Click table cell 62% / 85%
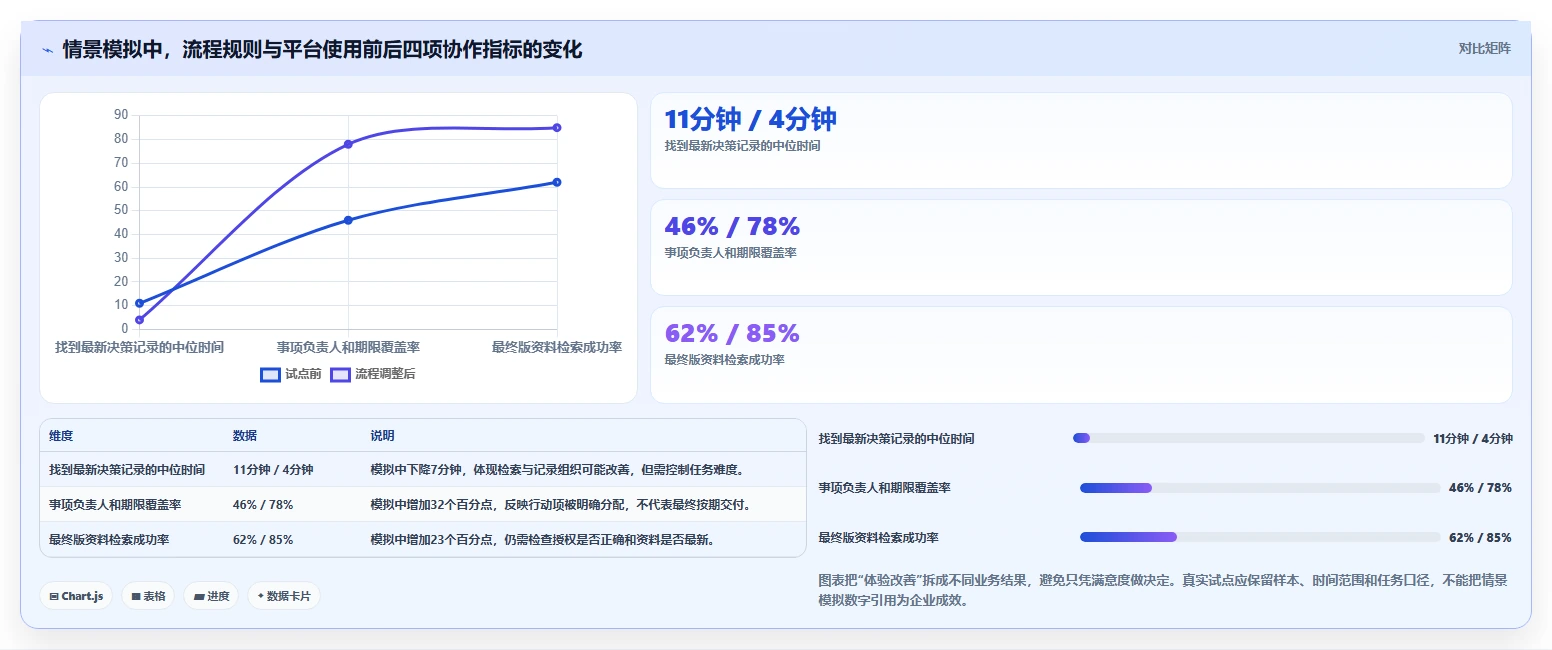Viewport: 1552px width, 650px height. [x=263, y=540]
